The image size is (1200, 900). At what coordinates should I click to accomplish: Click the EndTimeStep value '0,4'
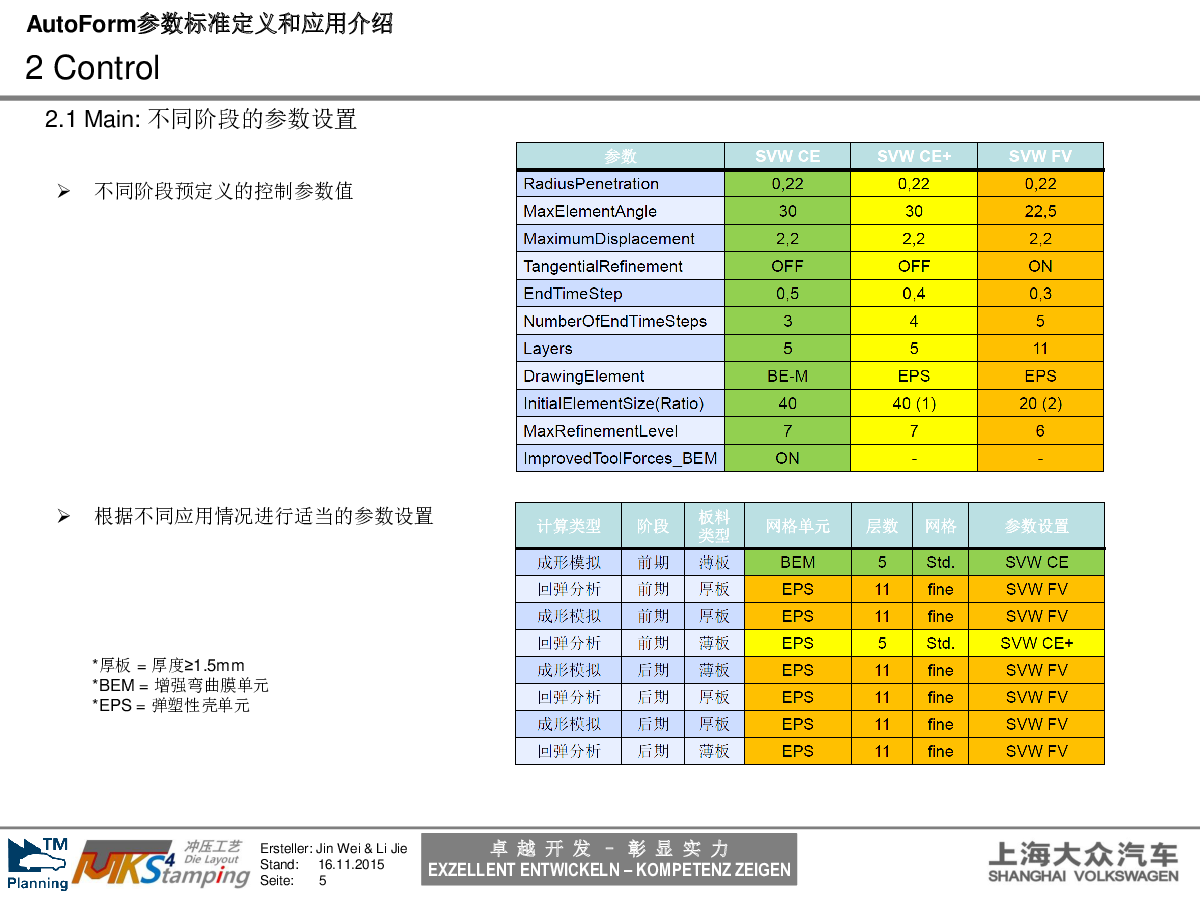[914, 294]
